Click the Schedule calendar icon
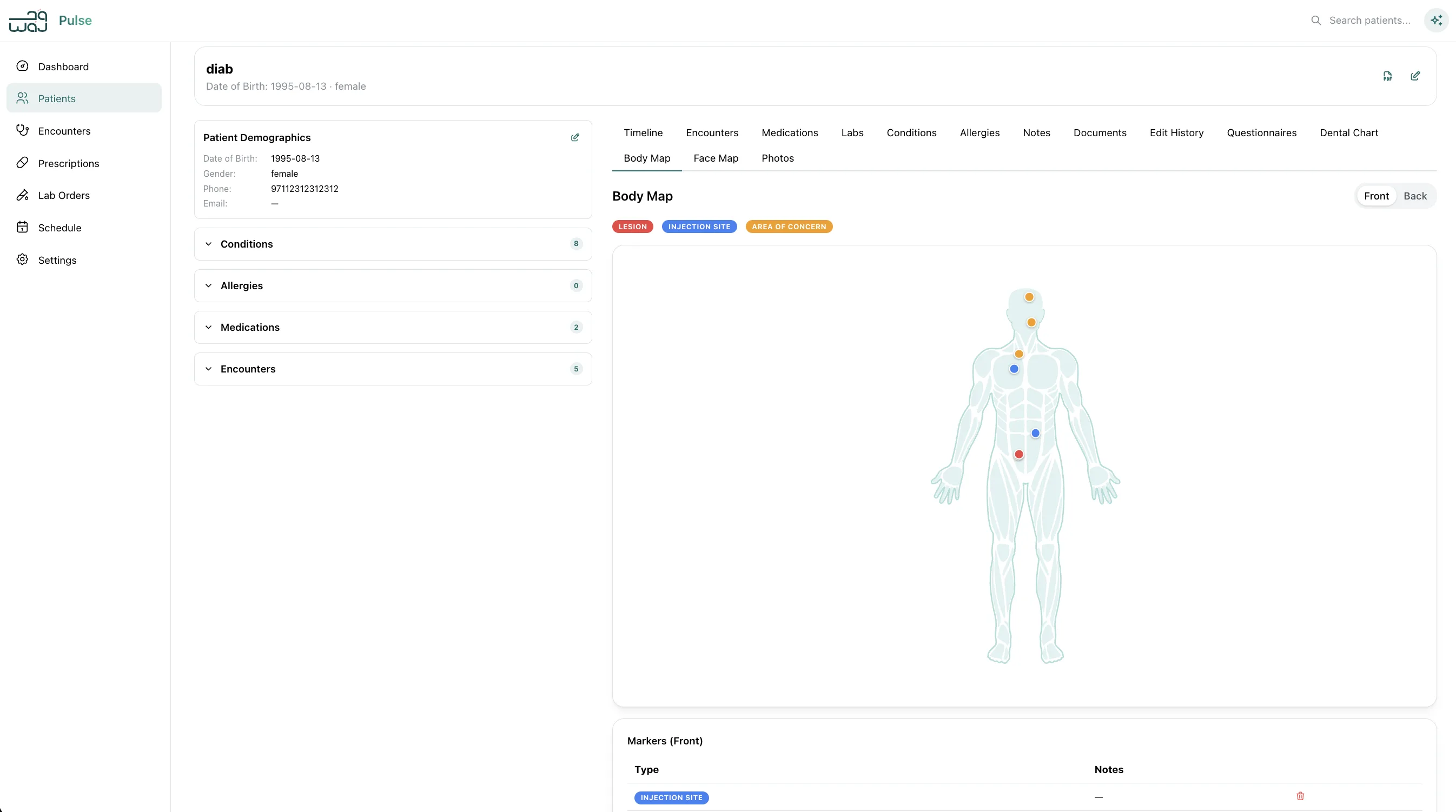1456x812 pixels. (23, 227)
